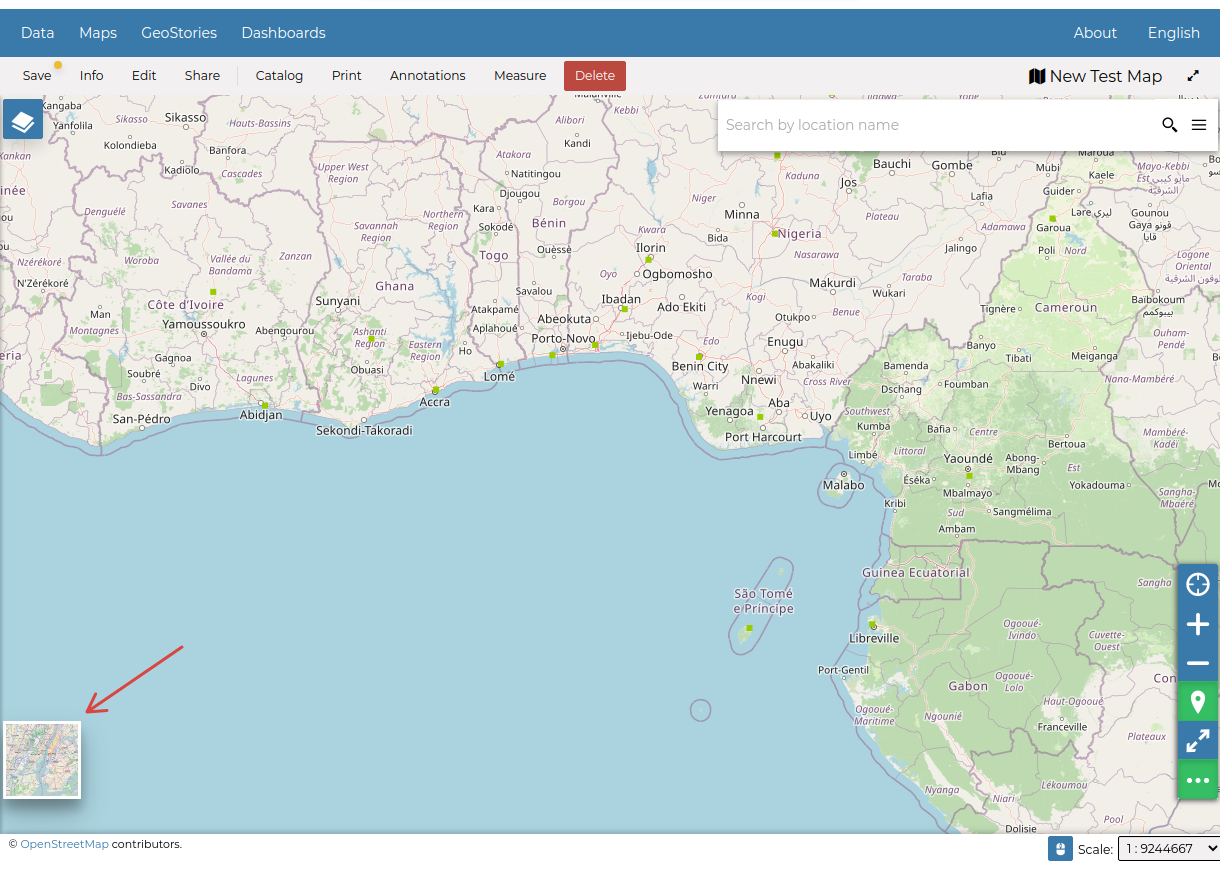Toggle the mouse position icon beside Scale
This screenshot has height=871, width=1220.
(x=1060, y=849)
